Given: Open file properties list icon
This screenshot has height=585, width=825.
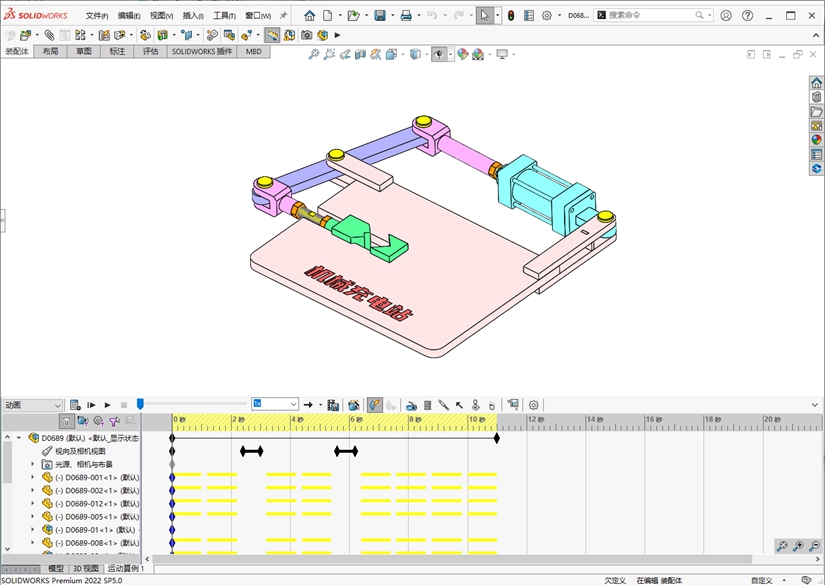Looking at the screenshot, I should [529, 16].
